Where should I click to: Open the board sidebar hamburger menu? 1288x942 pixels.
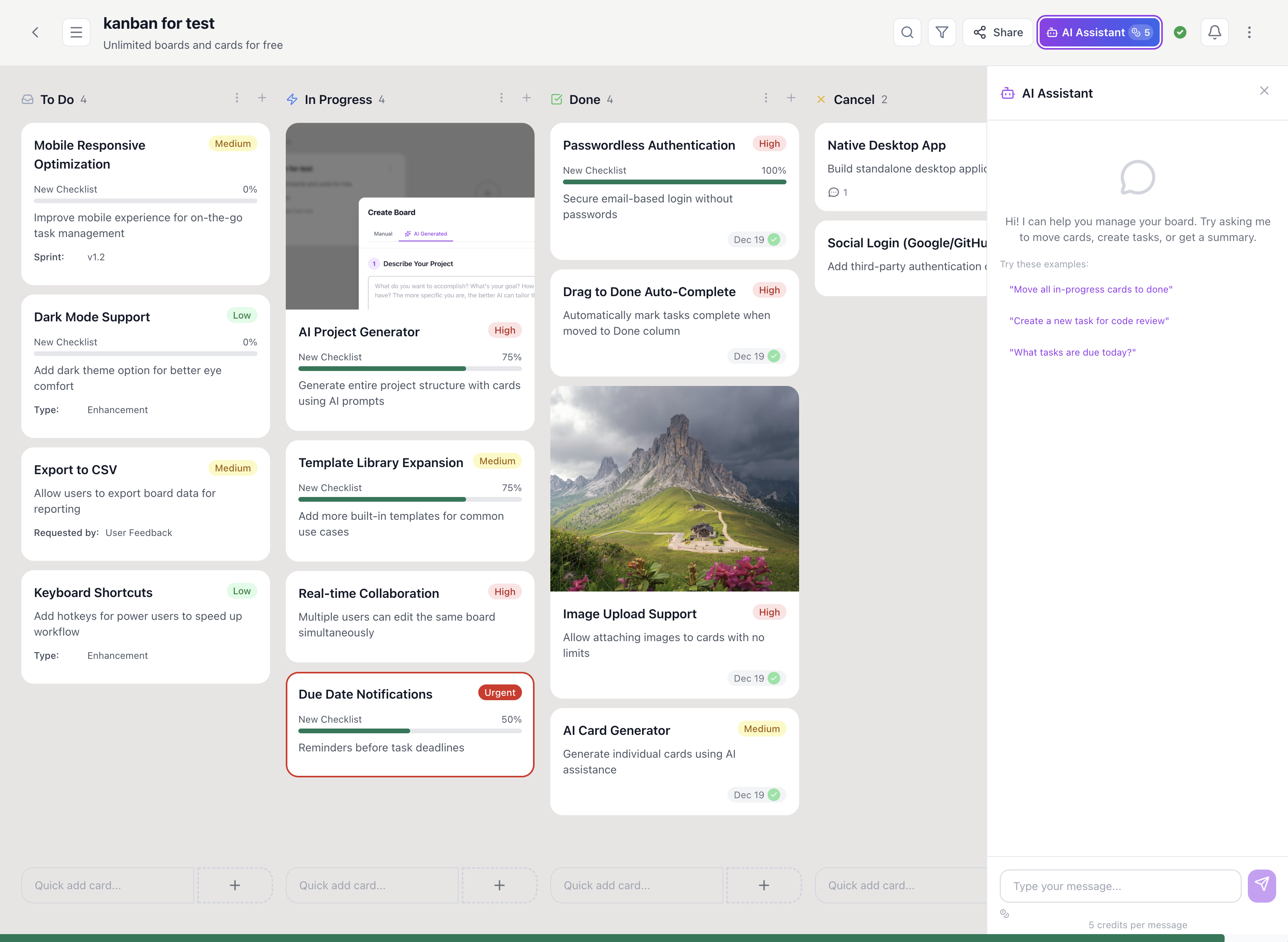[x=76, y=32]
